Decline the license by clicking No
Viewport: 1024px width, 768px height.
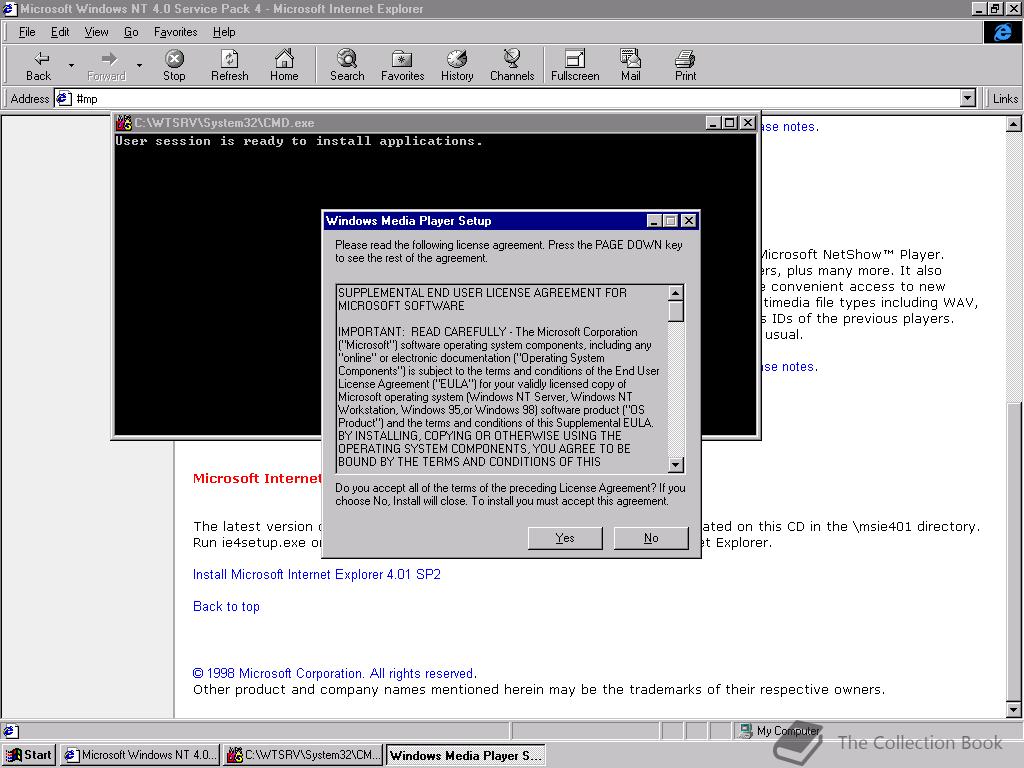[x=651, y=538]
